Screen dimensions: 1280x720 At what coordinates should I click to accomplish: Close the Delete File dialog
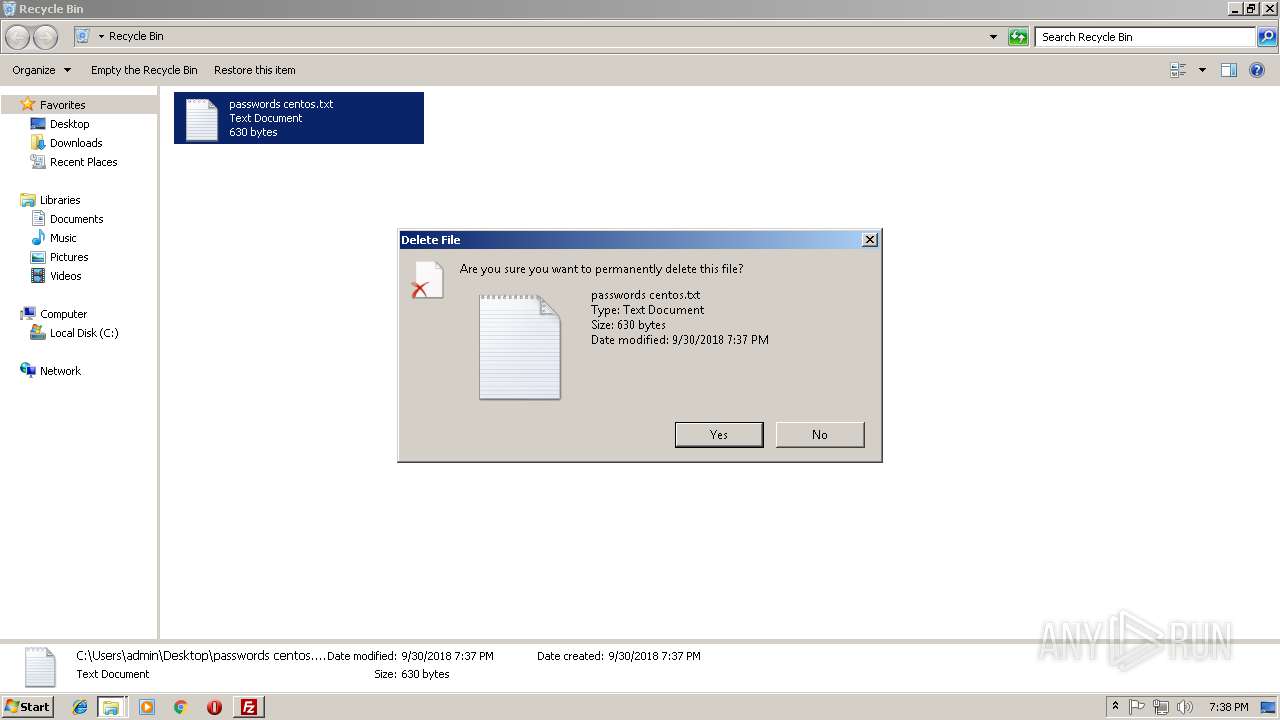point(870,240)
